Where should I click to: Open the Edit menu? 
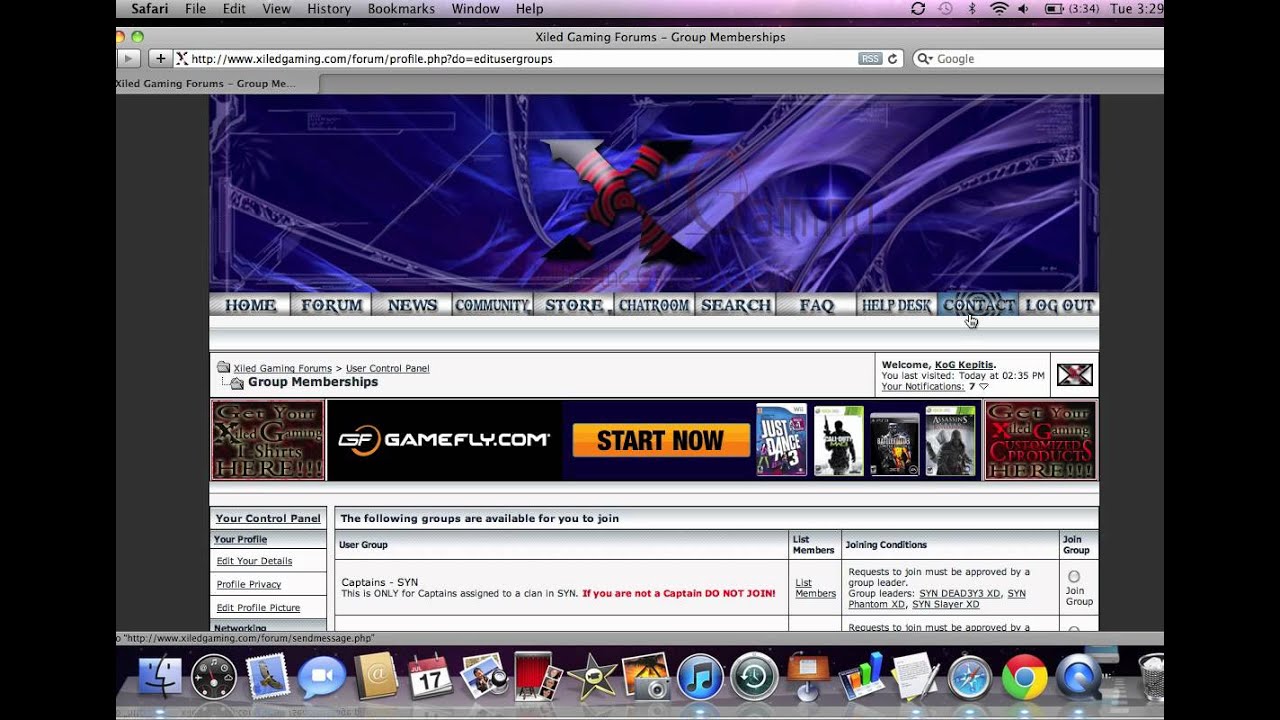pos(234,9)
